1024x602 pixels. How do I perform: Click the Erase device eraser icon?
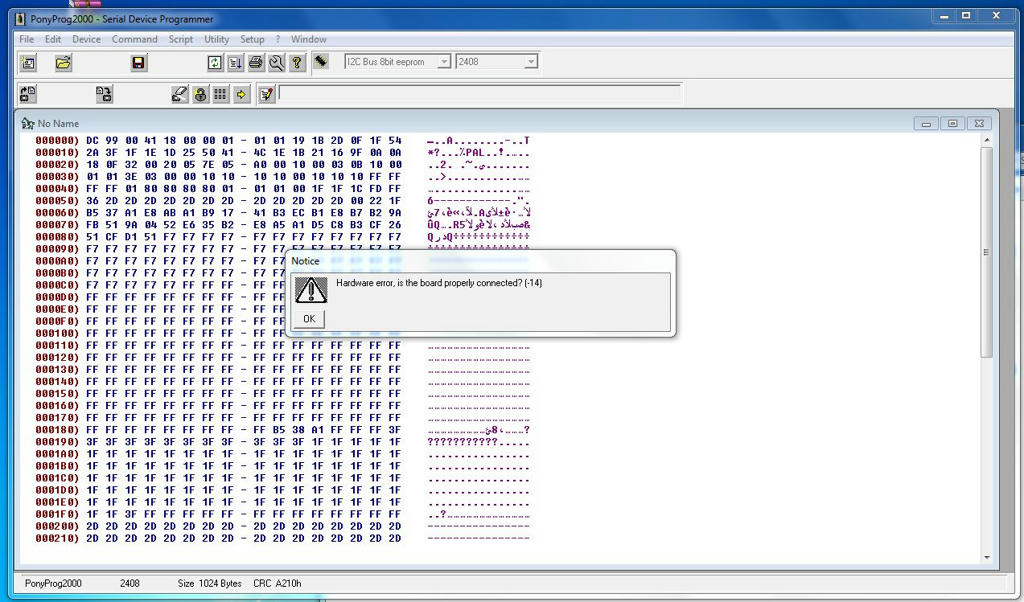click(180, 94)
